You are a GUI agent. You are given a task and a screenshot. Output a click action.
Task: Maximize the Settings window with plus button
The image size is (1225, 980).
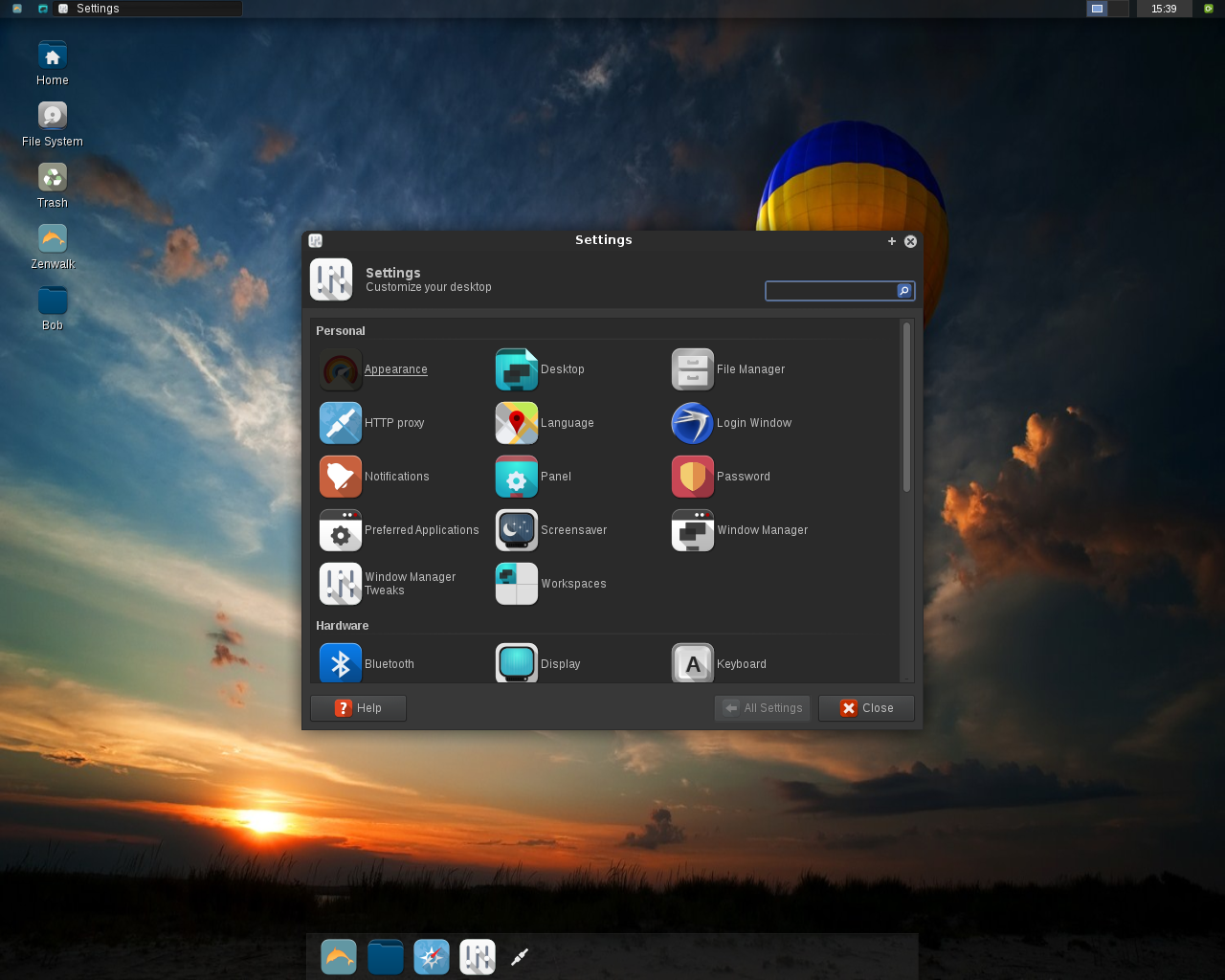891,241
